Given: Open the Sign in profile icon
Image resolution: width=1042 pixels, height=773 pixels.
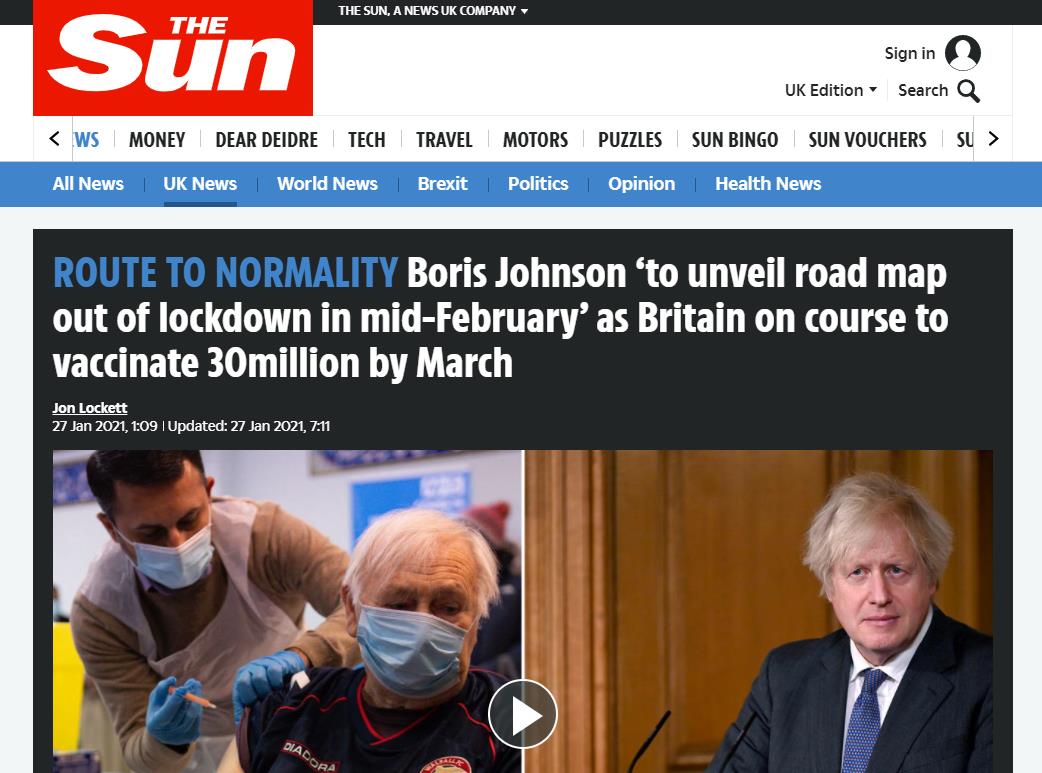Looking at the screenshot, I should click(x=963, y=53).
